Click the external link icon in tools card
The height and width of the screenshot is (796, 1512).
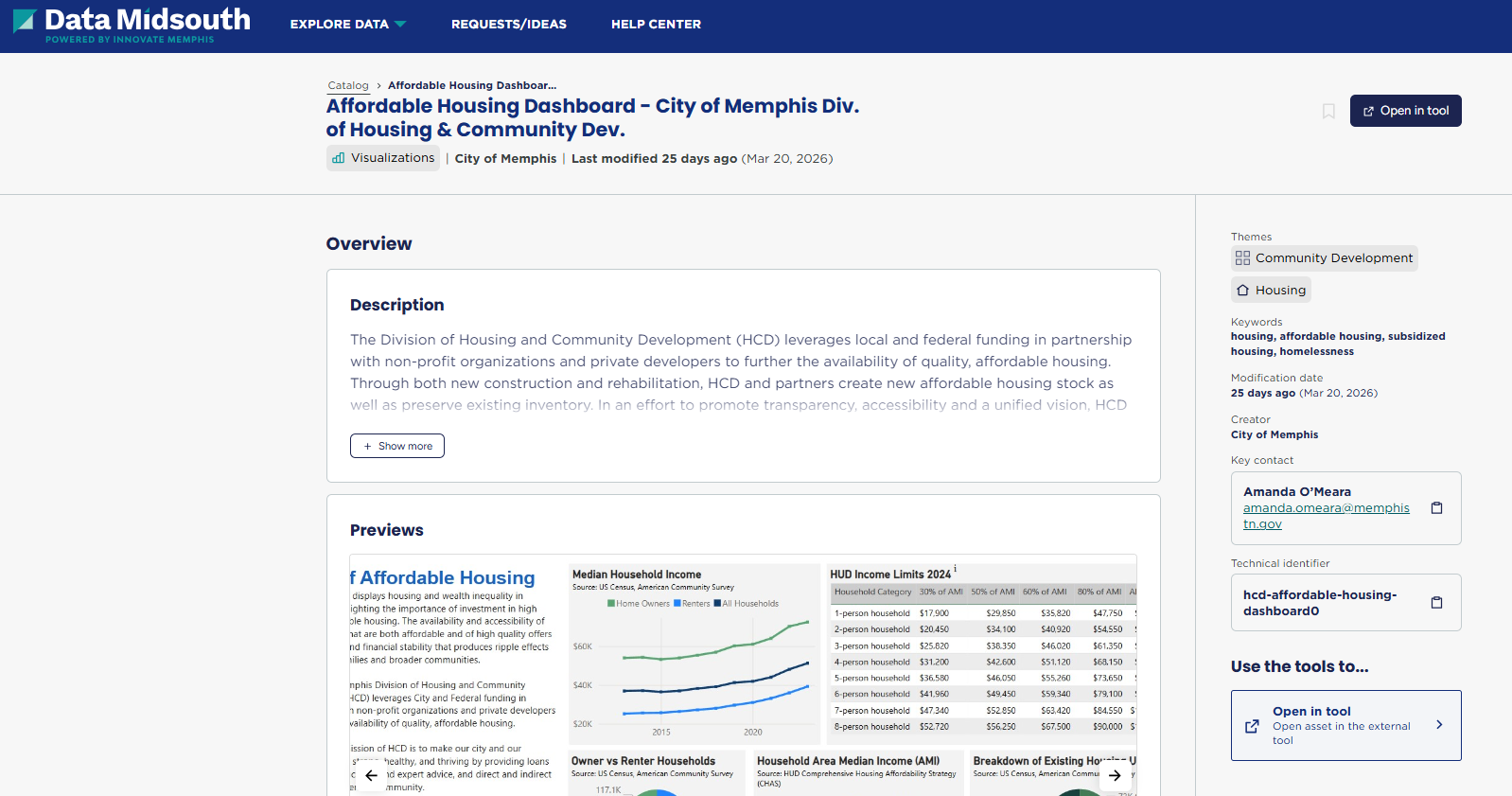[1252, 726]
